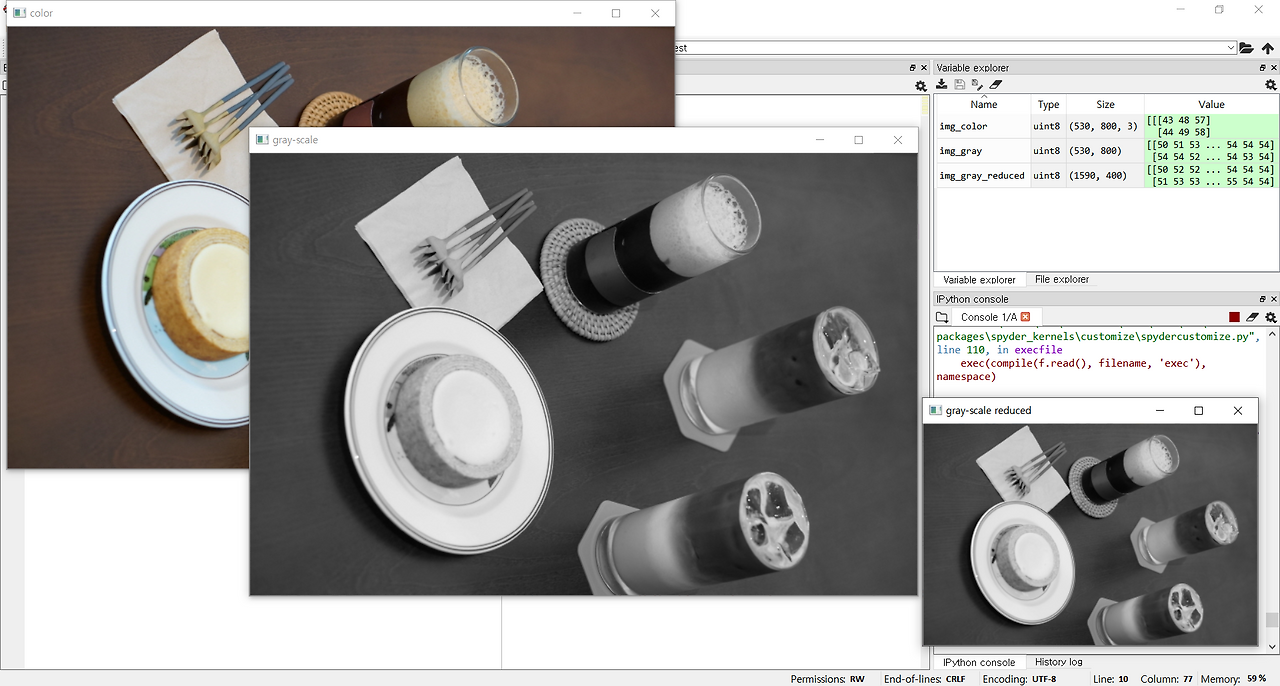Import data into the Variable explorer

941,83
